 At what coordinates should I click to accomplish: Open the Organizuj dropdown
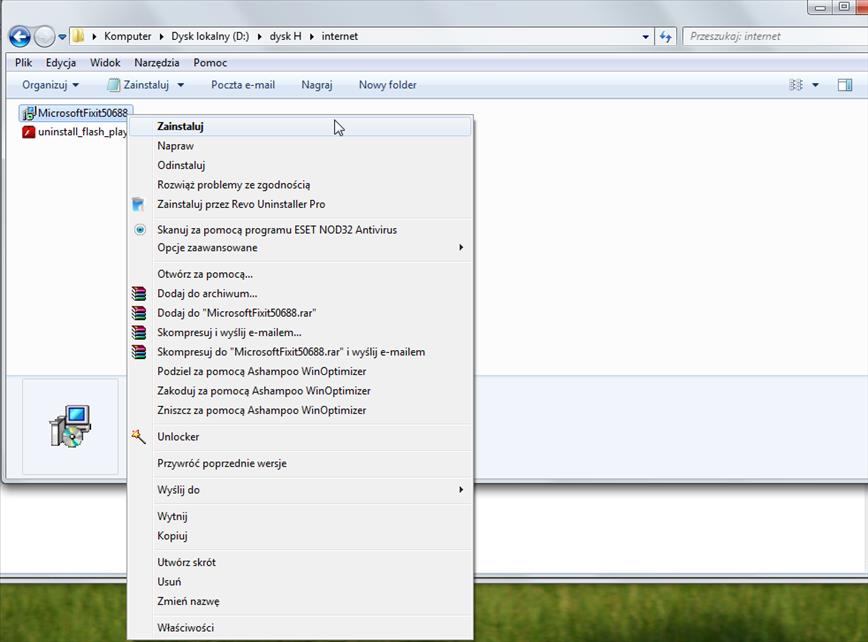coord(50,85)
